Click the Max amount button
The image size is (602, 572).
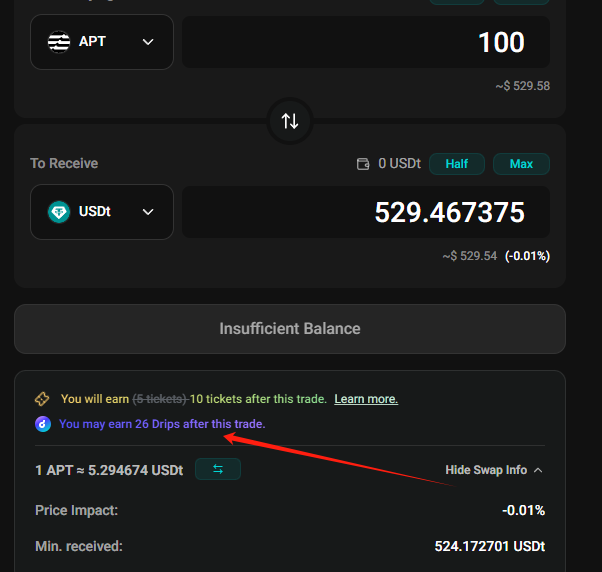[x=521, y=164]
